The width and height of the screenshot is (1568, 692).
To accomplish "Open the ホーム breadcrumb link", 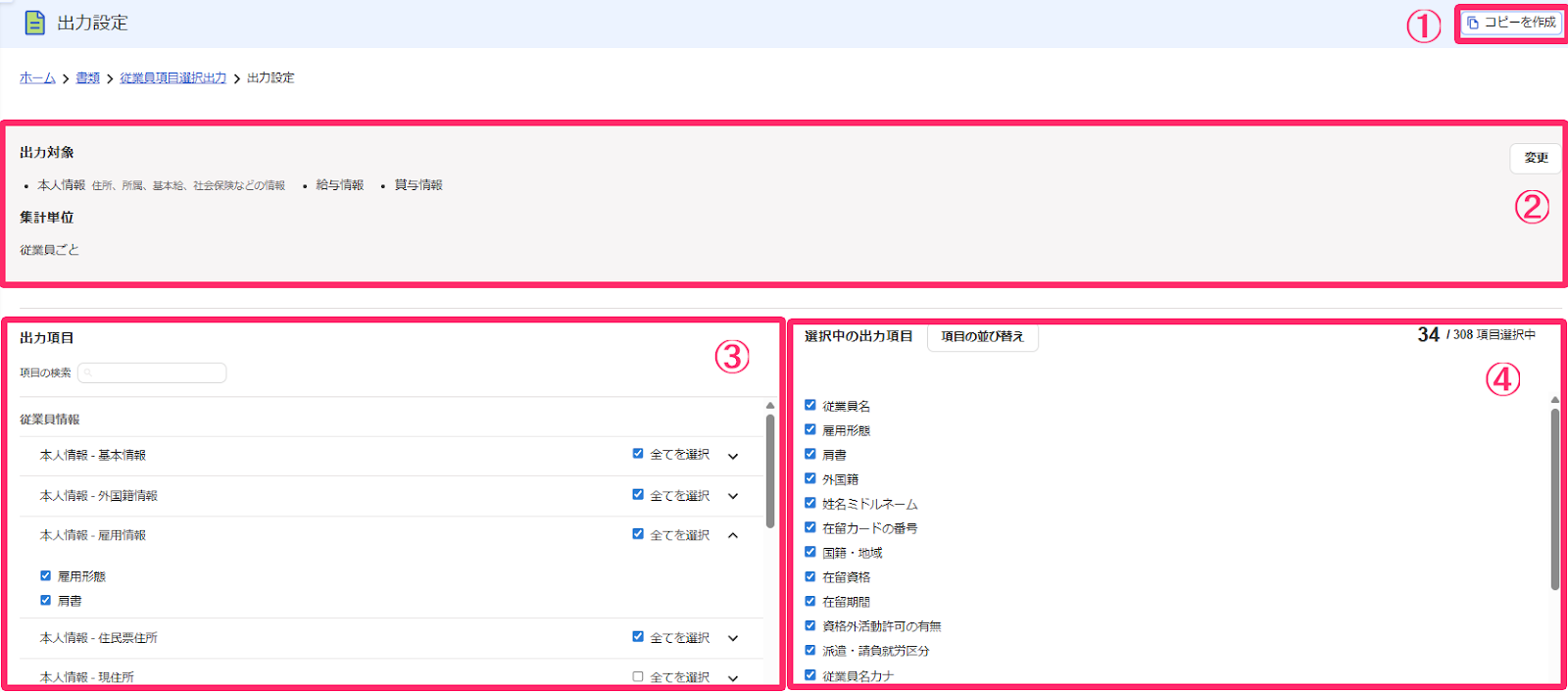I will click(x=37, y=78).
